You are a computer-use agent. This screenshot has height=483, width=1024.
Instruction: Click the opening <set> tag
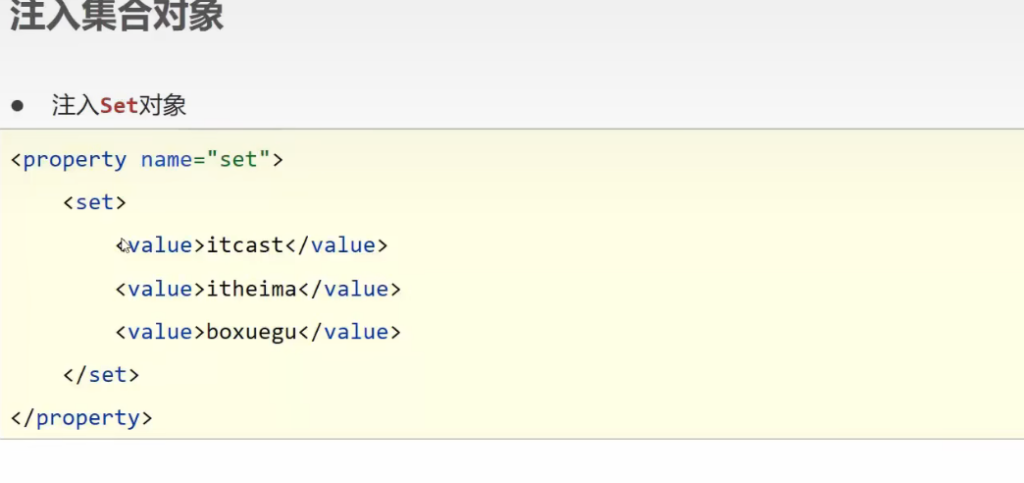pos(94,202)
